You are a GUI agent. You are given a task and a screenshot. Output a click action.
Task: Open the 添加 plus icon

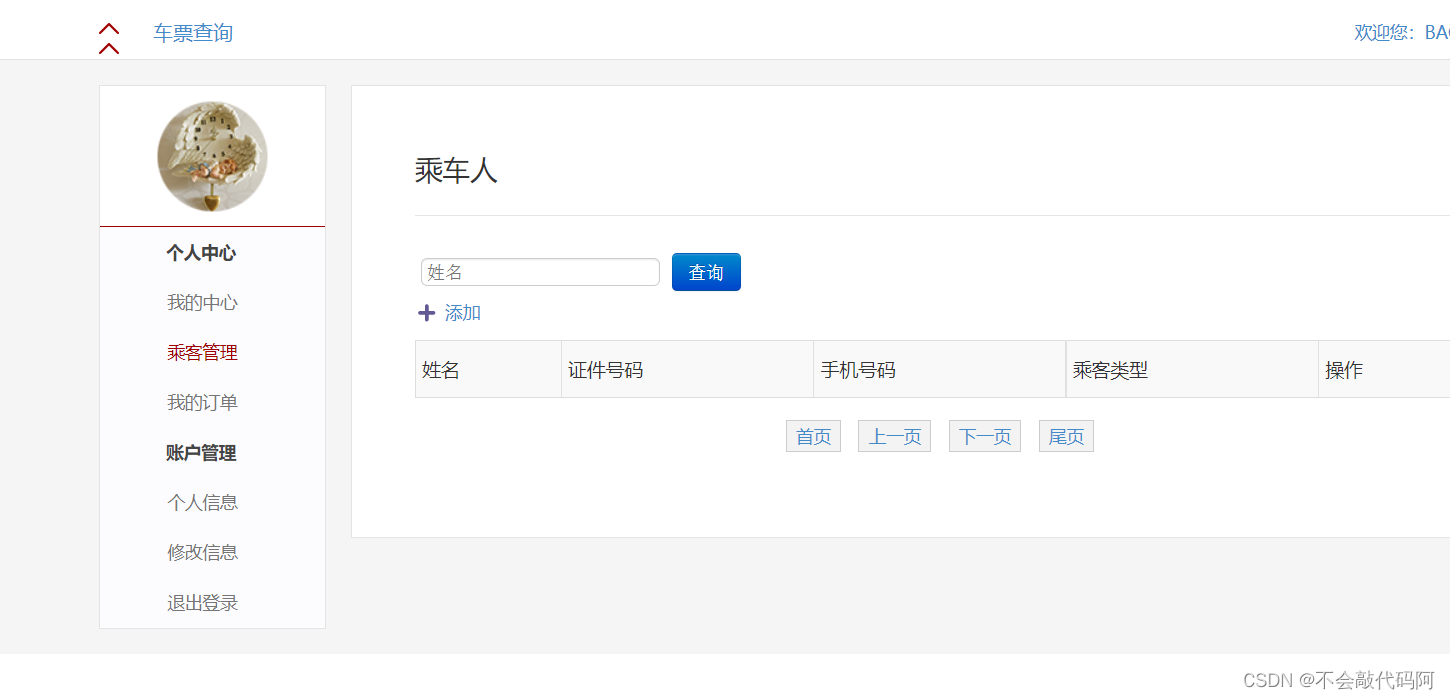(427, 312)
